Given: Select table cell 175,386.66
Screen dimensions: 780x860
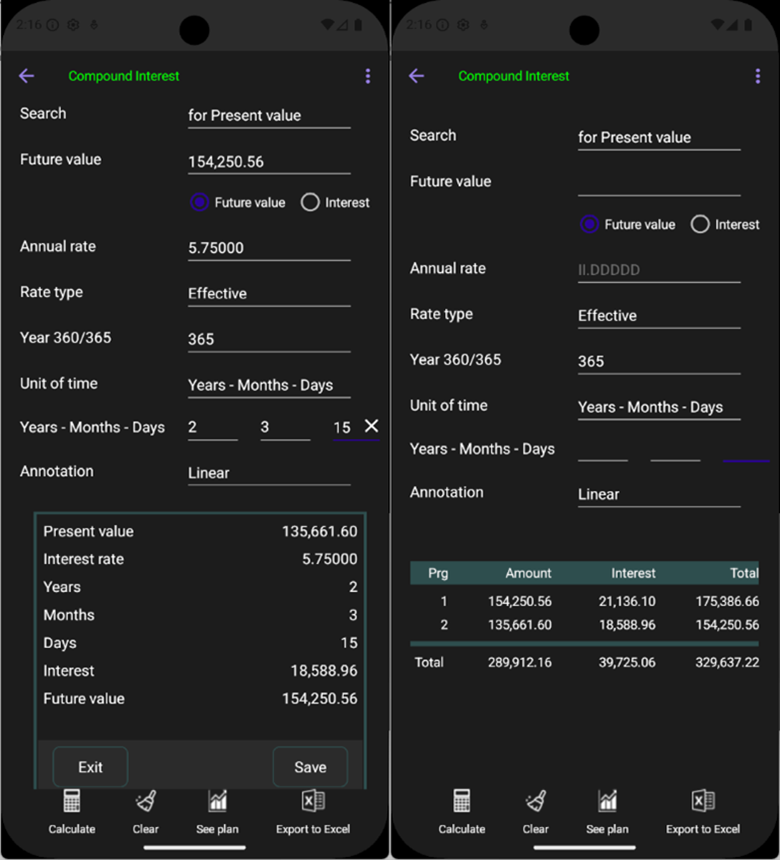Looking at the screenshot, I should coord(727,602).
